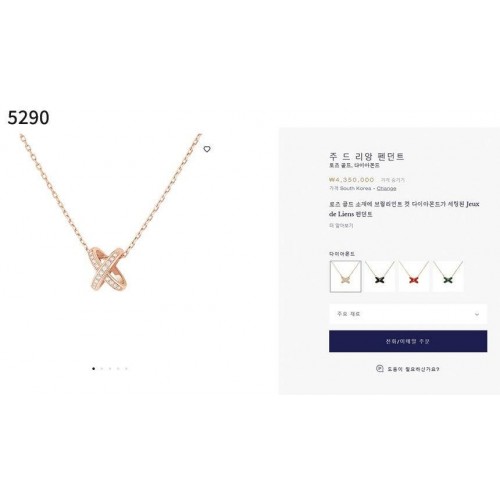The height and width of the screenshot is (500, 500).
Task: Choose the red pendant variant thumbnail
Action: (x=414, y=276)
